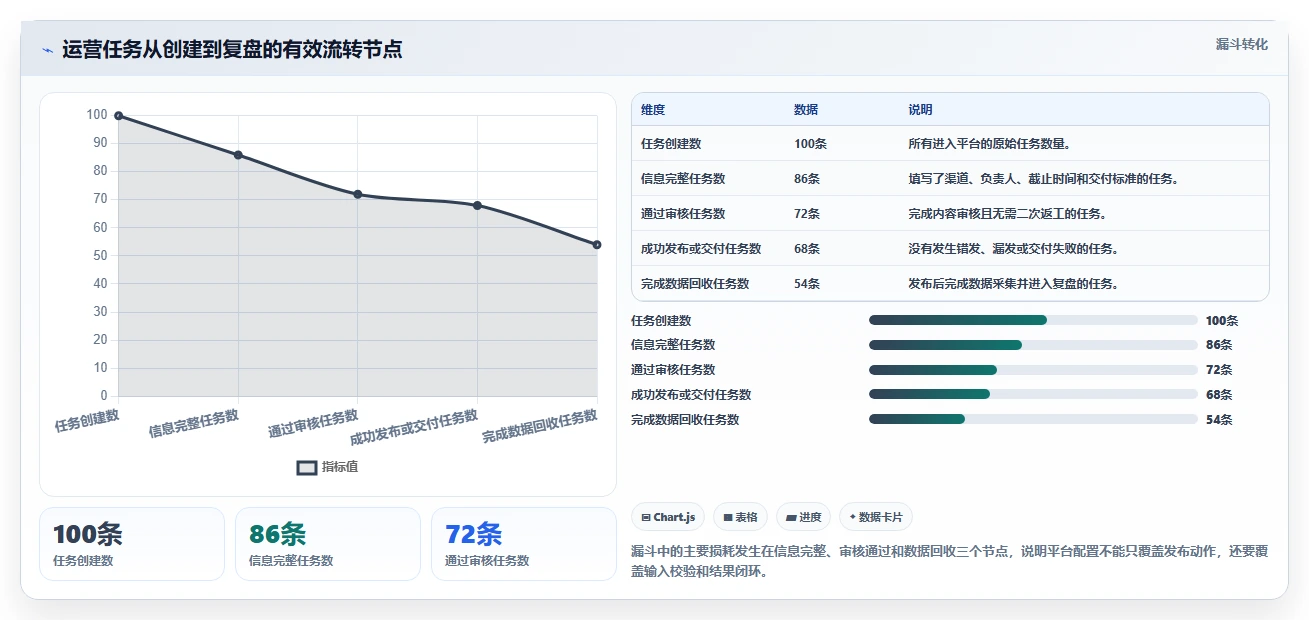
Task: Click the Chart.js tag chip
Action: click(668, 517)
